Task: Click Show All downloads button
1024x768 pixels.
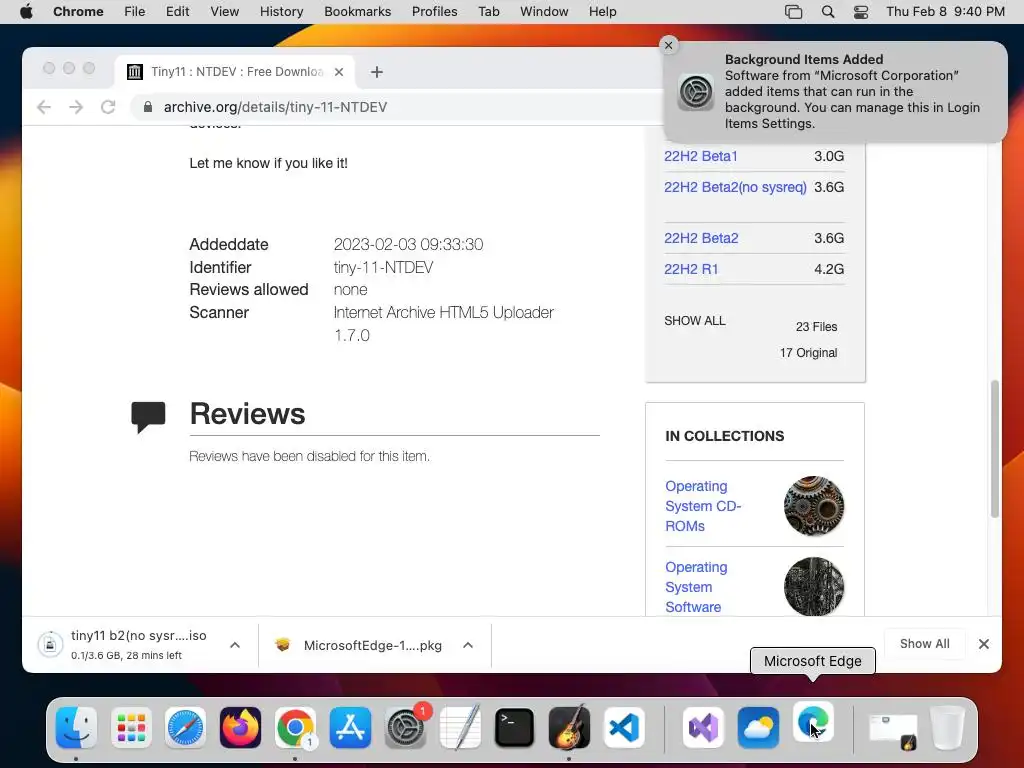Action: pyautogui.click(x=924, y=644)
